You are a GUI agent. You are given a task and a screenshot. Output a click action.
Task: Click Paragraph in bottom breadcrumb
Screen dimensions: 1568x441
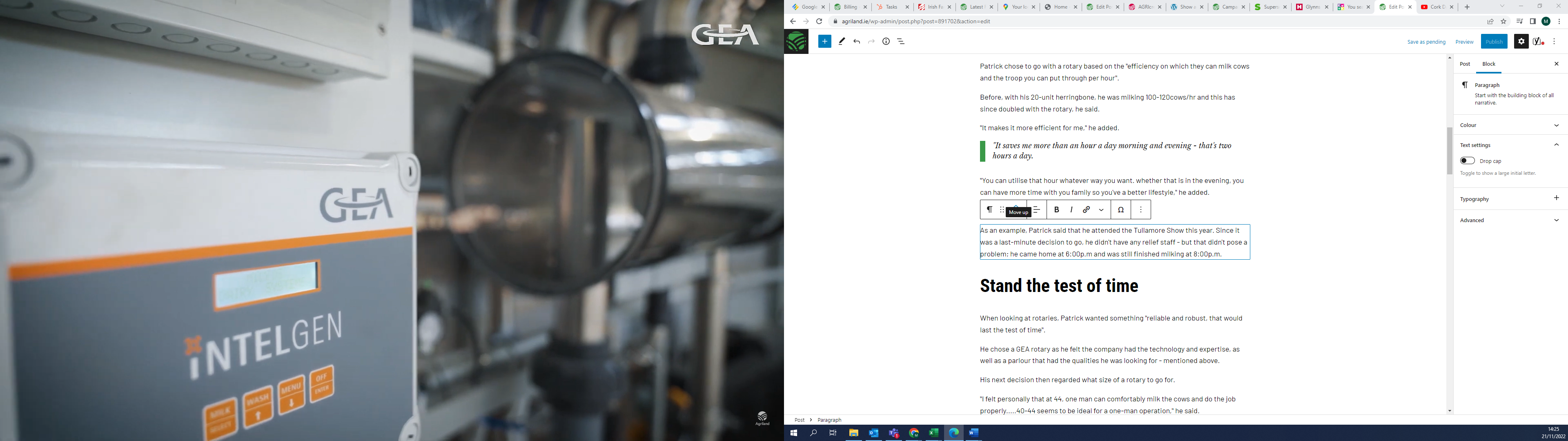click(x=829, y=420)
